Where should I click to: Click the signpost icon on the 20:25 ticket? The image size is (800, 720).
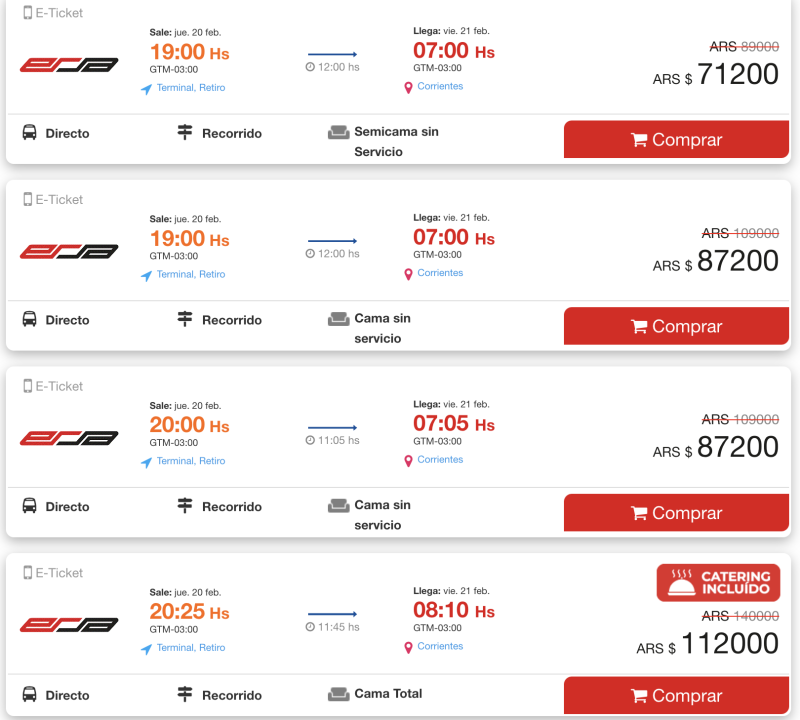tap(184, 694)
